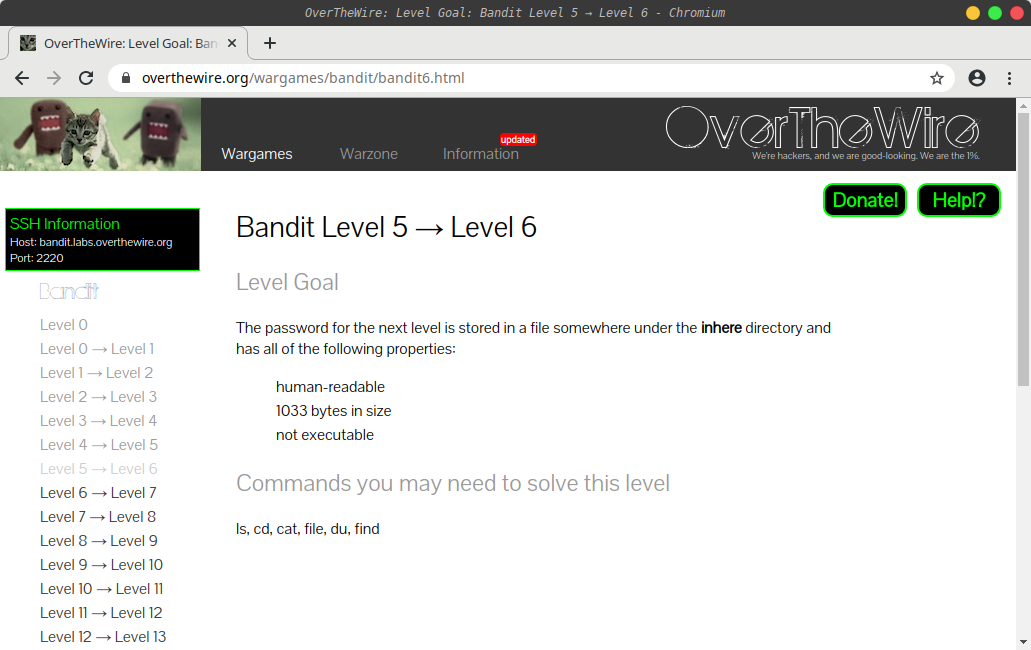Open Level 2 → Level 3 link

(x=98, y=397)
